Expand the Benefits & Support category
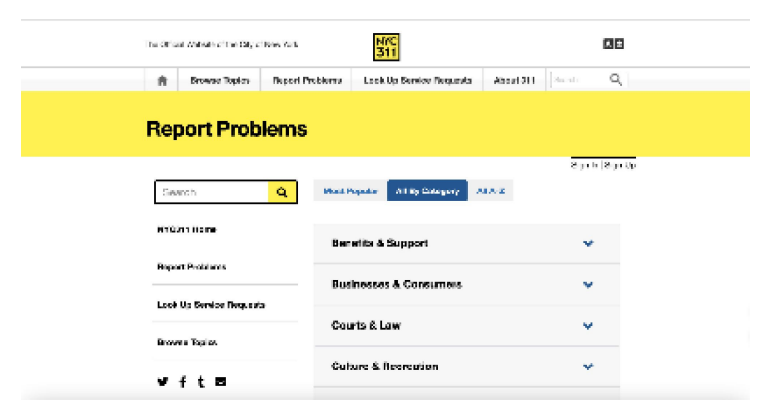Screen dimensions: 762x408 tap(588, 243)
